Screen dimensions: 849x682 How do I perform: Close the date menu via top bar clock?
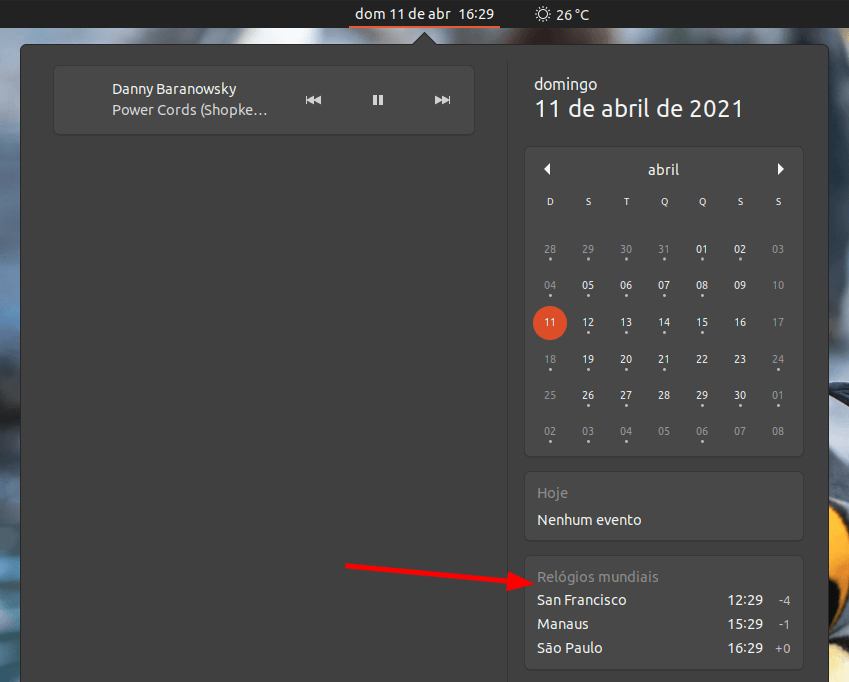click(424, 14)
